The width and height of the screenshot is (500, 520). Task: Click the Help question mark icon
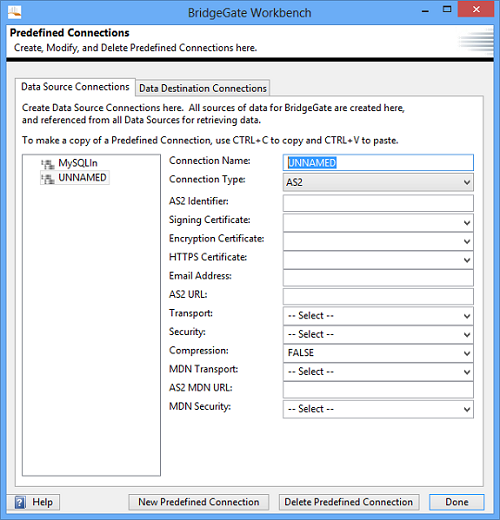pyautogui.click(x=20, y=502)
